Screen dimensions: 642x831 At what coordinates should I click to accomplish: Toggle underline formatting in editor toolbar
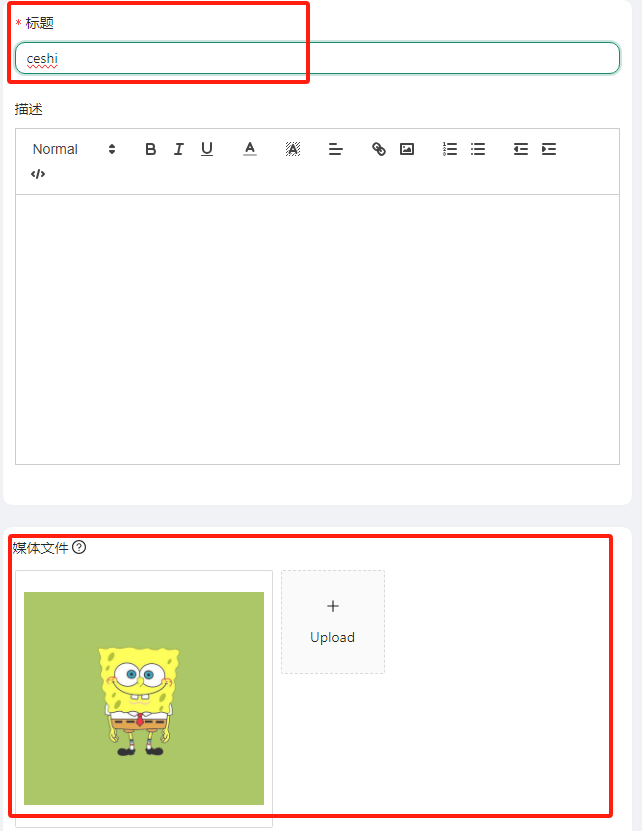point(207,149)
